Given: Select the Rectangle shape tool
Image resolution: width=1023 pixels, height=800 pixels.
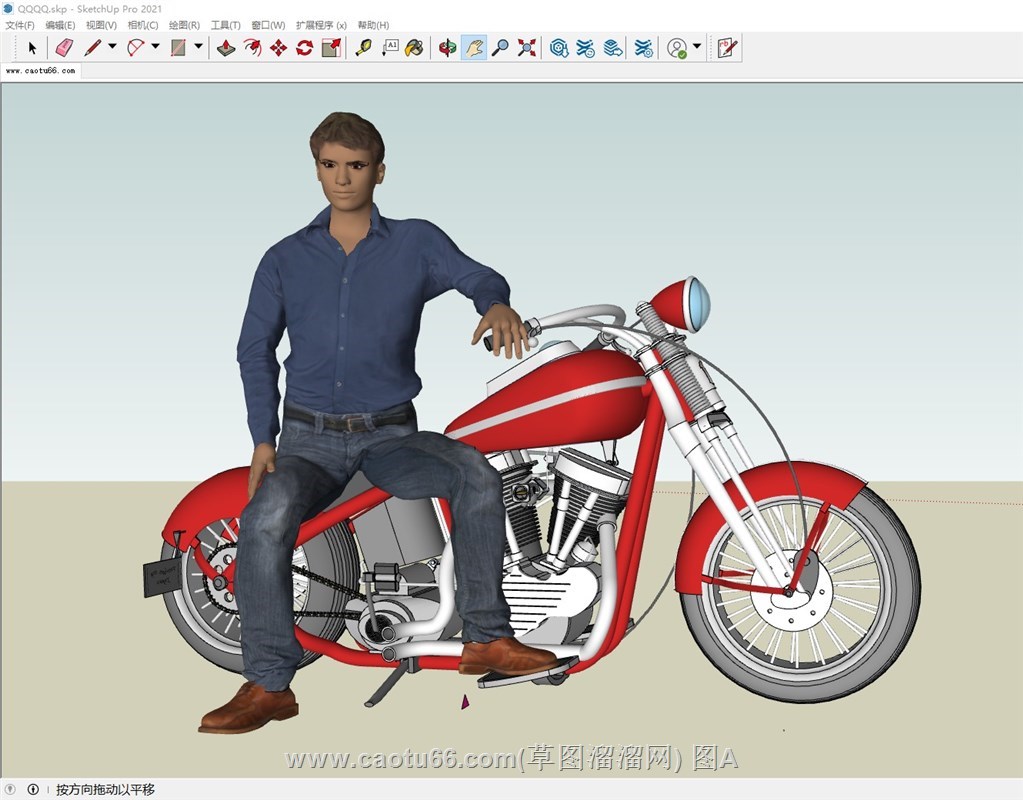Looking at the screenshot, I should tap(178, 48).
